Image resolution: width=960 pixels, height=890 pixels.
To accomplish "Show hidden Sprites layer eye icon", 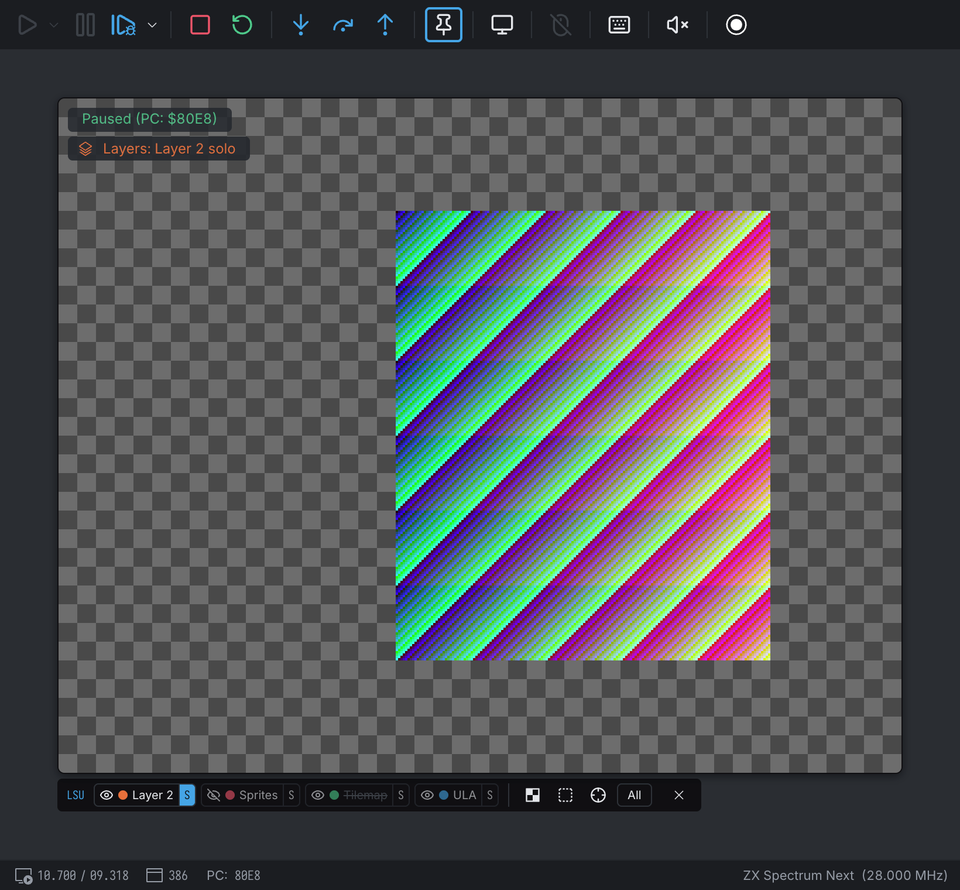I will pos(214,795).
